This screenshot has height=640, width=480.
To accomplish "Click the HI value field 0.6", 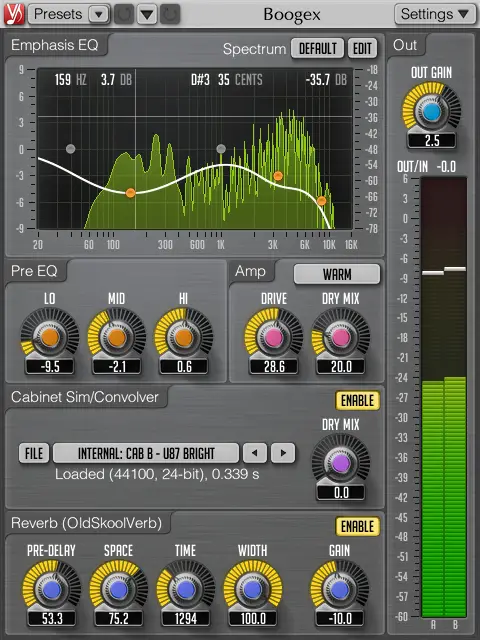I will pos(184,367).
